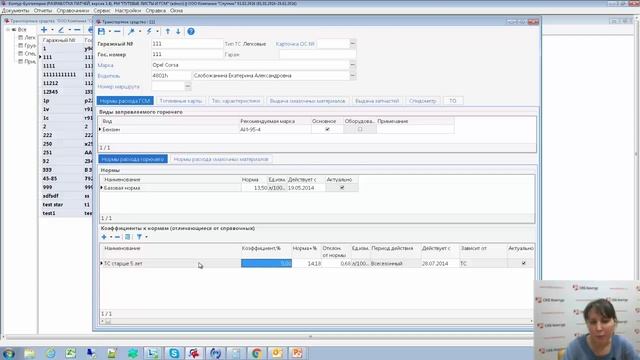Switch to Нормы расхода ГСМ tab
Screen dimensions: 640x360
(125, 101)
